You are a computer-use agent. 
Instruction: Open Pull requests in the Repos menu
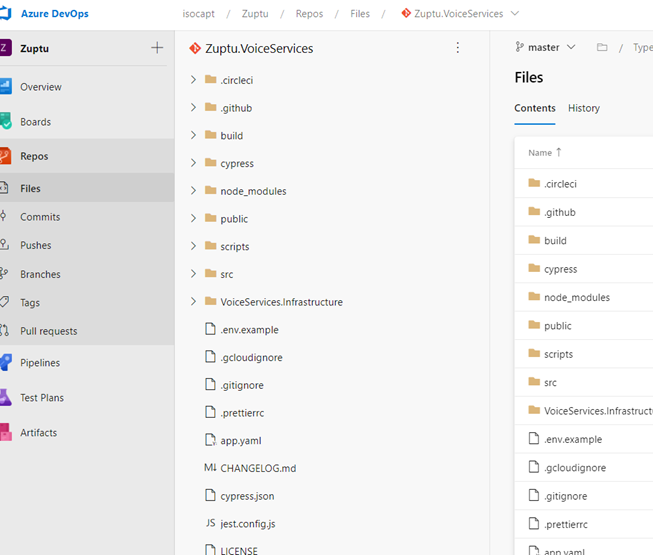click(49, 331)
